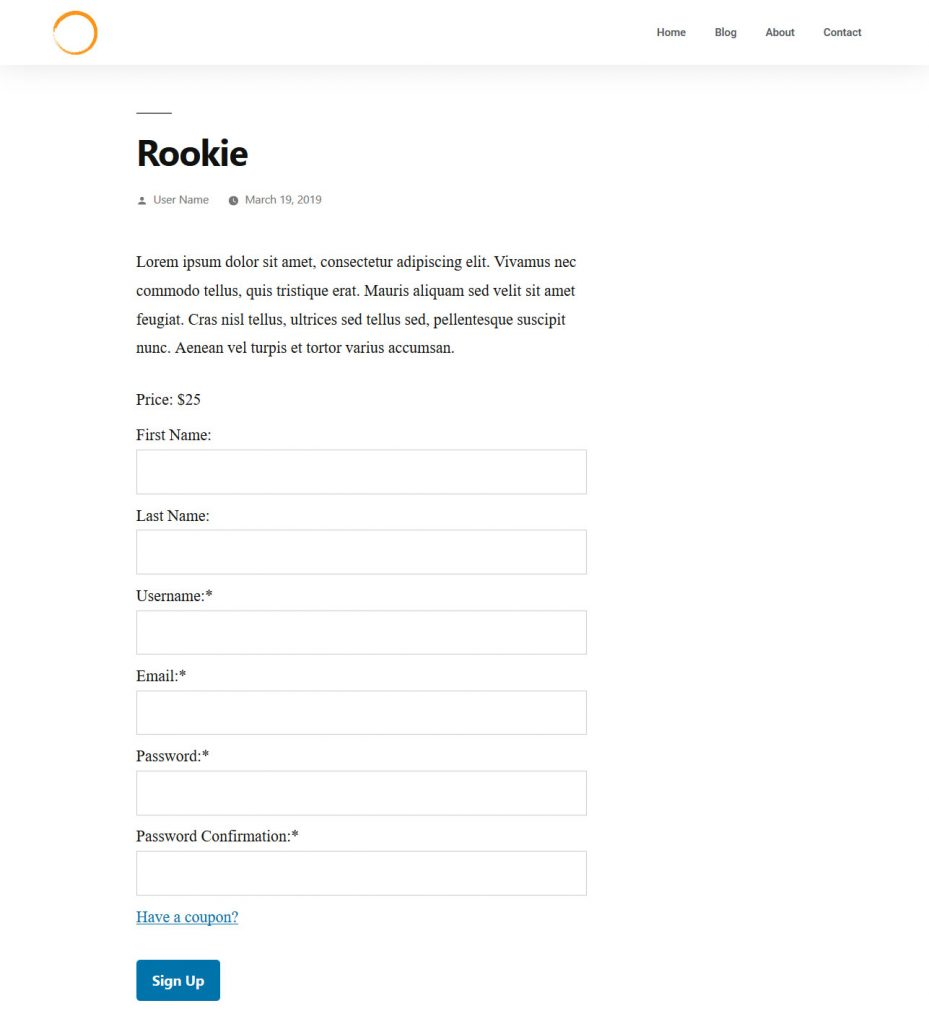Click the clock icon beside the date
This screenshot has height=1024, width=929.
(234, 201)
